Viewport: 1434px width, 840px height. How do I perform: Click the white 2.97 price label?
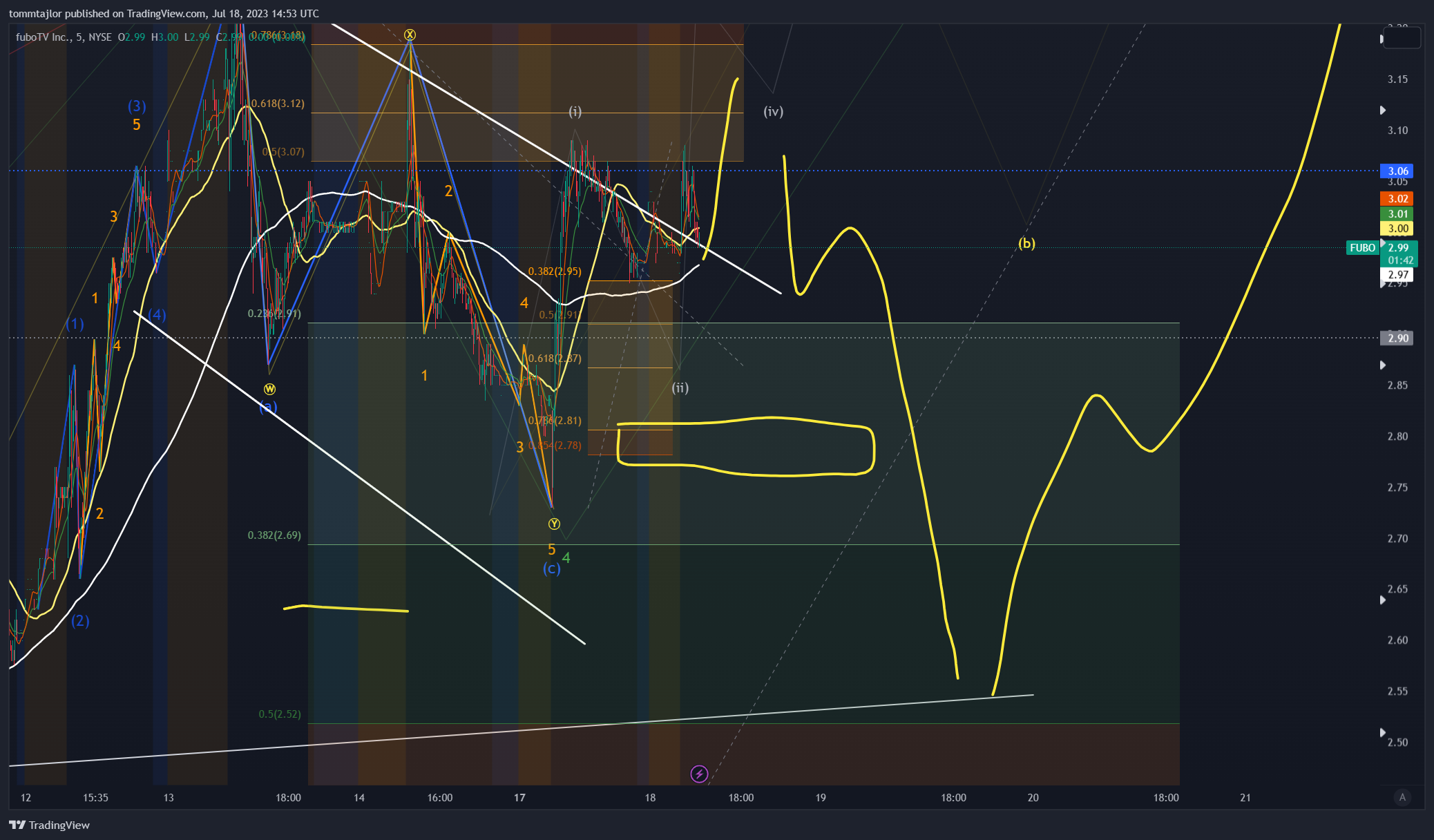click(1397, 274)
